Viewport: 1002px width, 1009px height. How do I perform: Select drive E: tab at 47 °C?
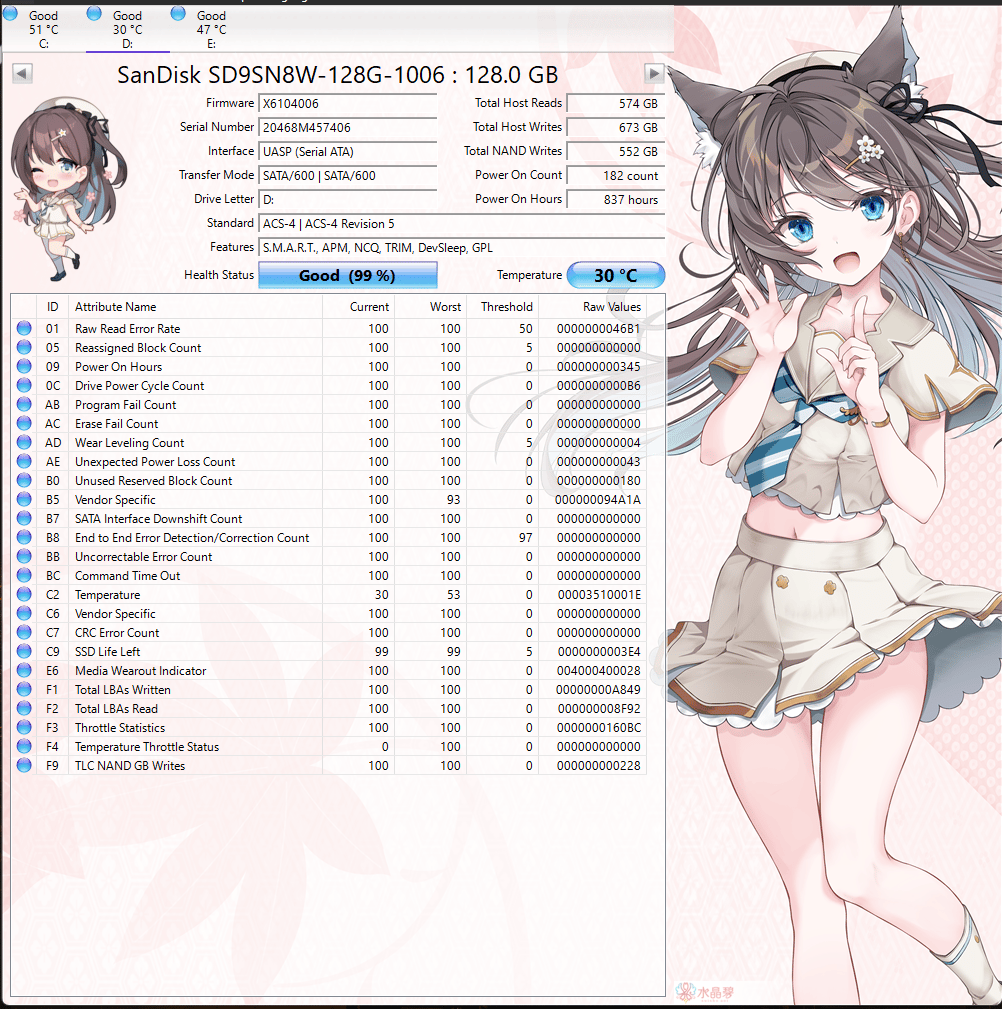(211, 29)
